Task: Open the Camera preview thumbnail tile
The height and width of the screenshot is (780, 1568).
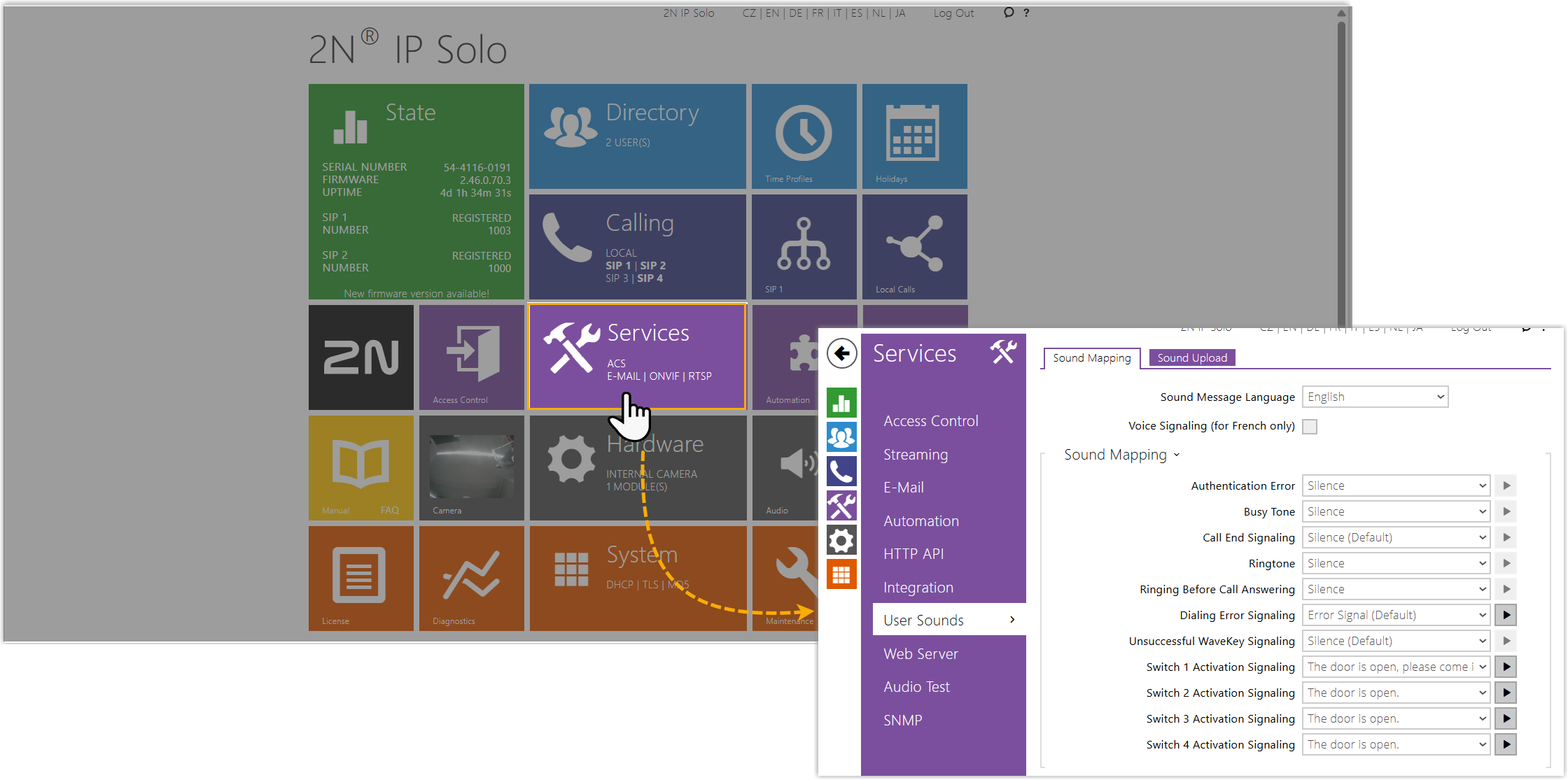Action: coord(472,468)
